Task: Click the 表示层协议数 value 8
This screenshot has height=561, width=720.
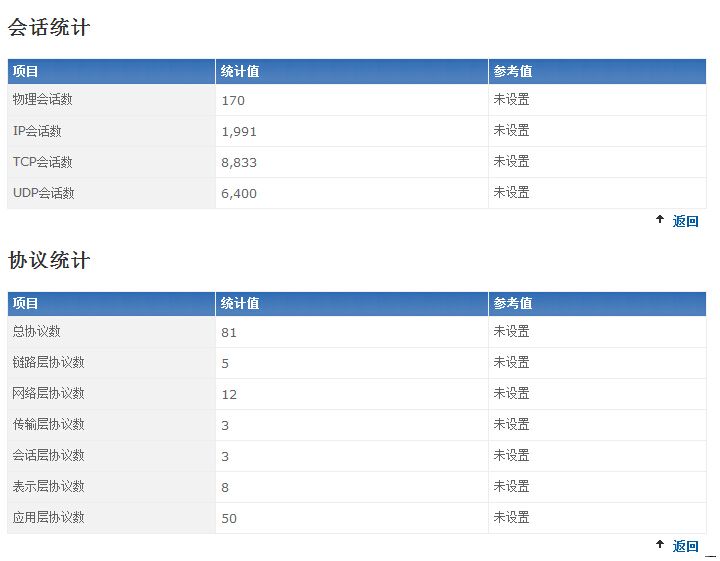Action: coord(225,487)
